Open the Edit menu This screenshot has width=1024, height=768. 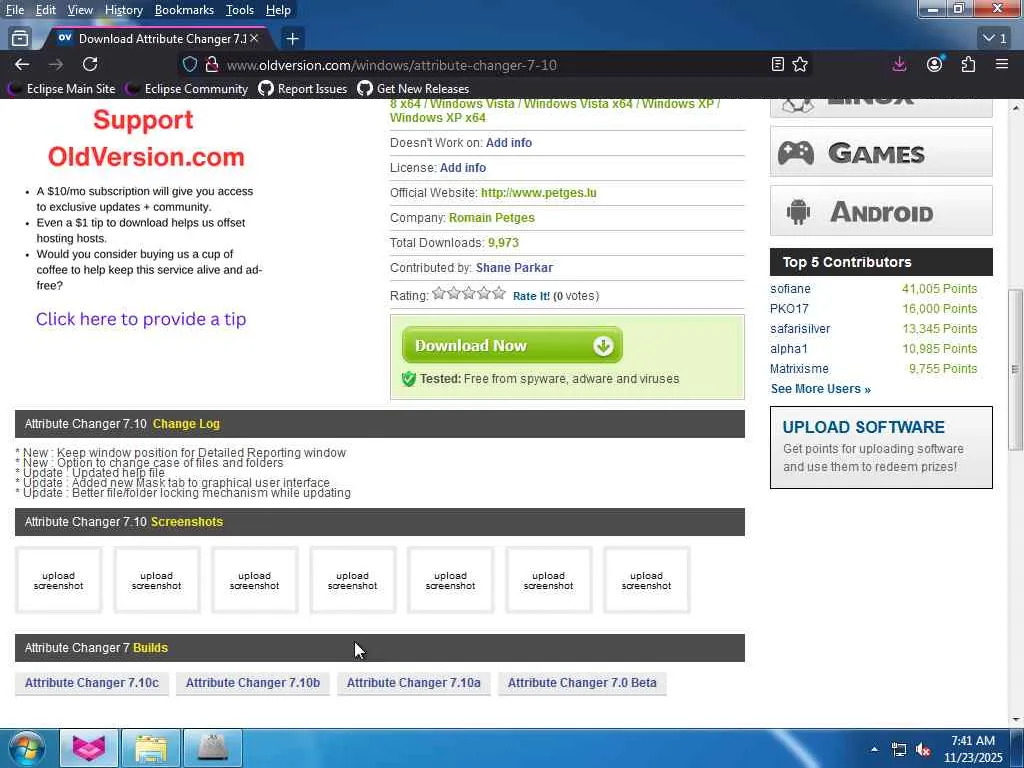click(46, 10)
